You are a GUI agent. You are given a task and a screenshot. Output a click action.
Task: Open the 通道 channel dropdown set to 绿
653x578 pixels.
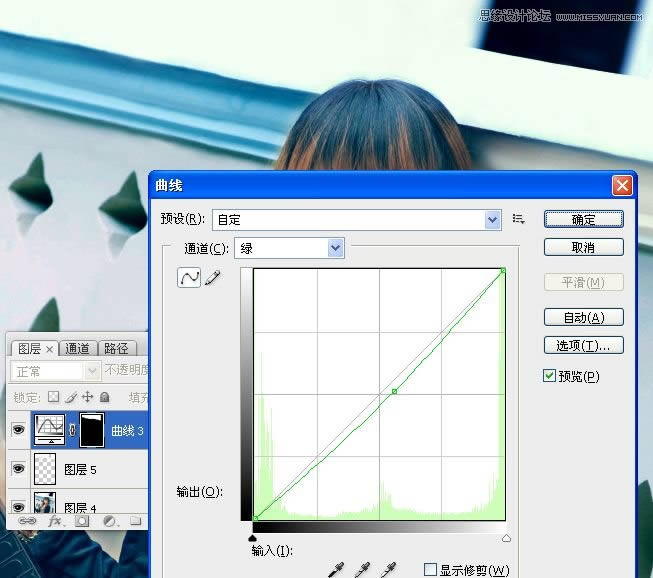pyautogui.click(x=335, y=248)
